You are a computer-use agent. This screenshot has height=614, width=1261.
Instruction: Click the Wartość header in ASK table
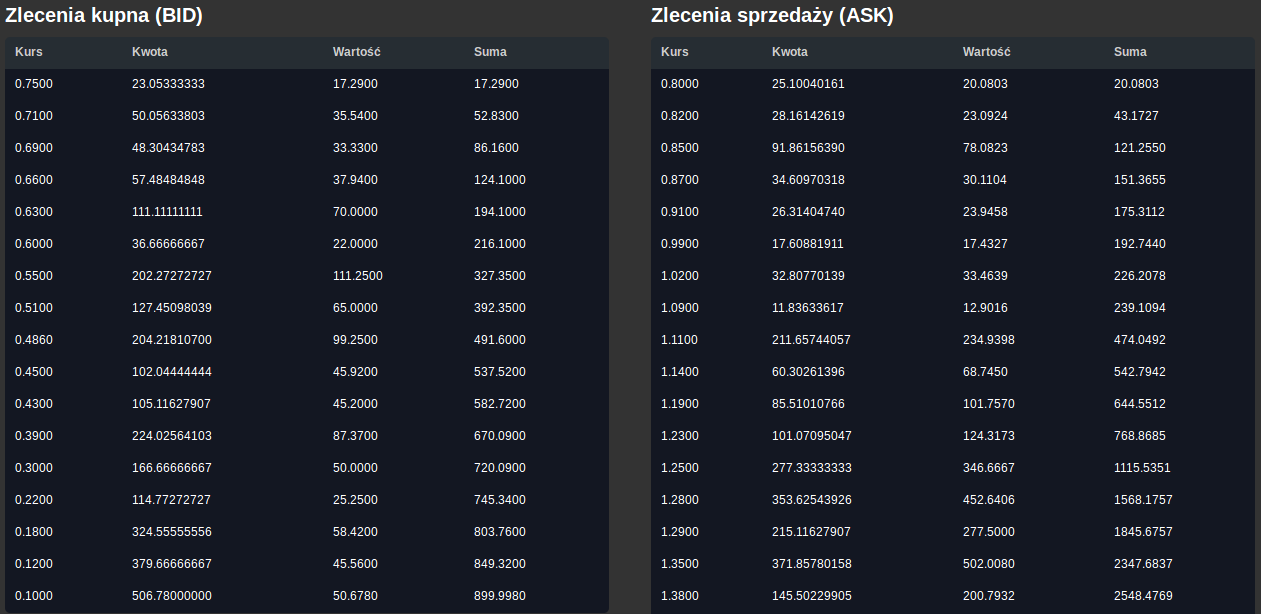pos(987,52)
